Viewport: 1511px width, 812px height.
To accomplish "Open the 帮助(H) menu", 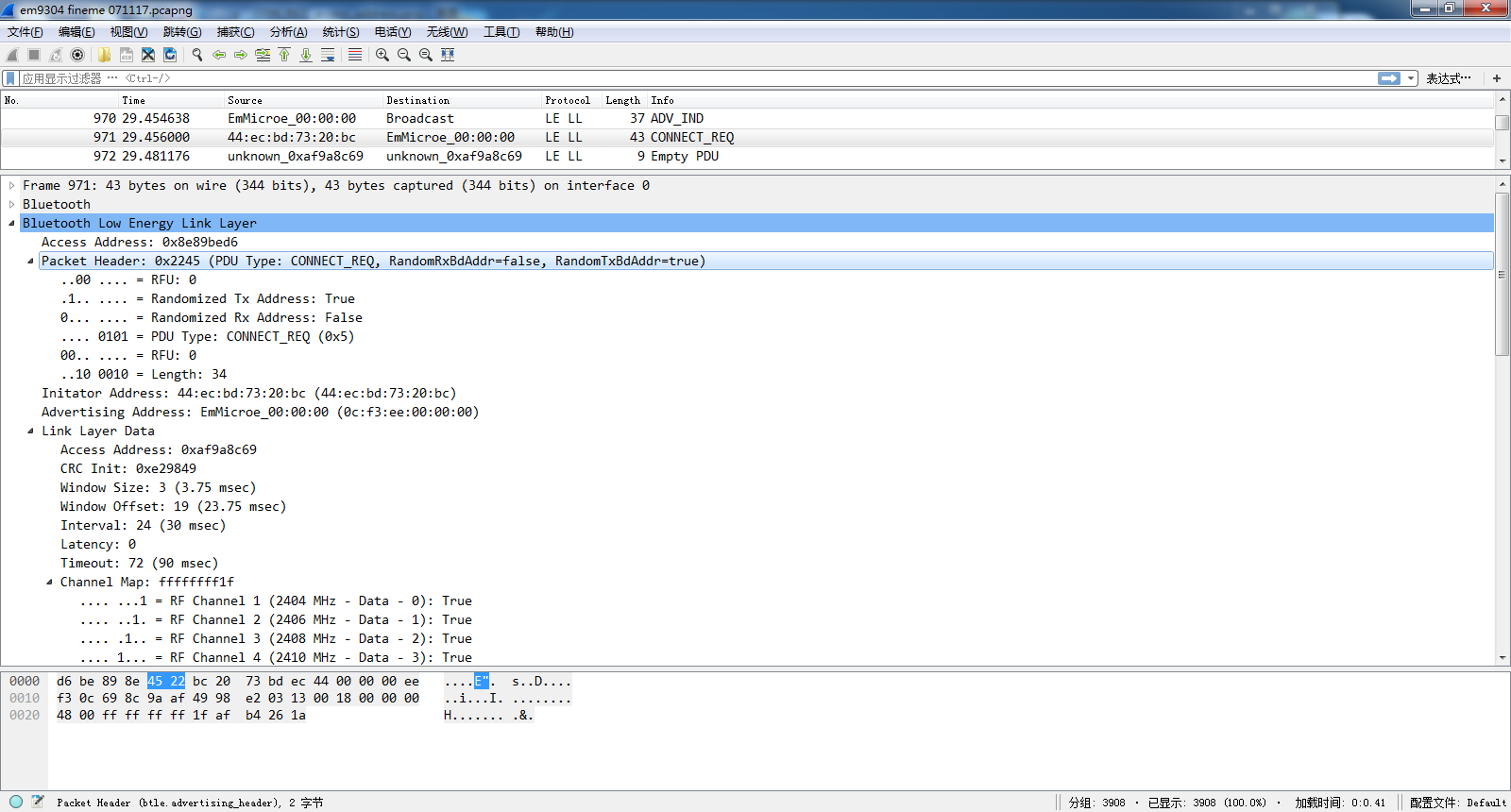I will coord(554,32).
